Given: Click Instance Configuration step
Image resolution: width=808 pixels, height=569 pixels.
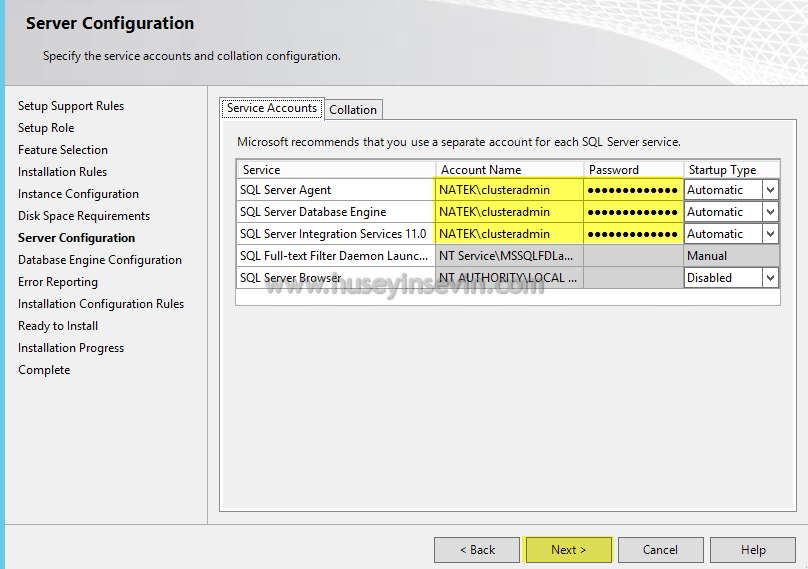Looking at the screenshot, I should point(78,194).
